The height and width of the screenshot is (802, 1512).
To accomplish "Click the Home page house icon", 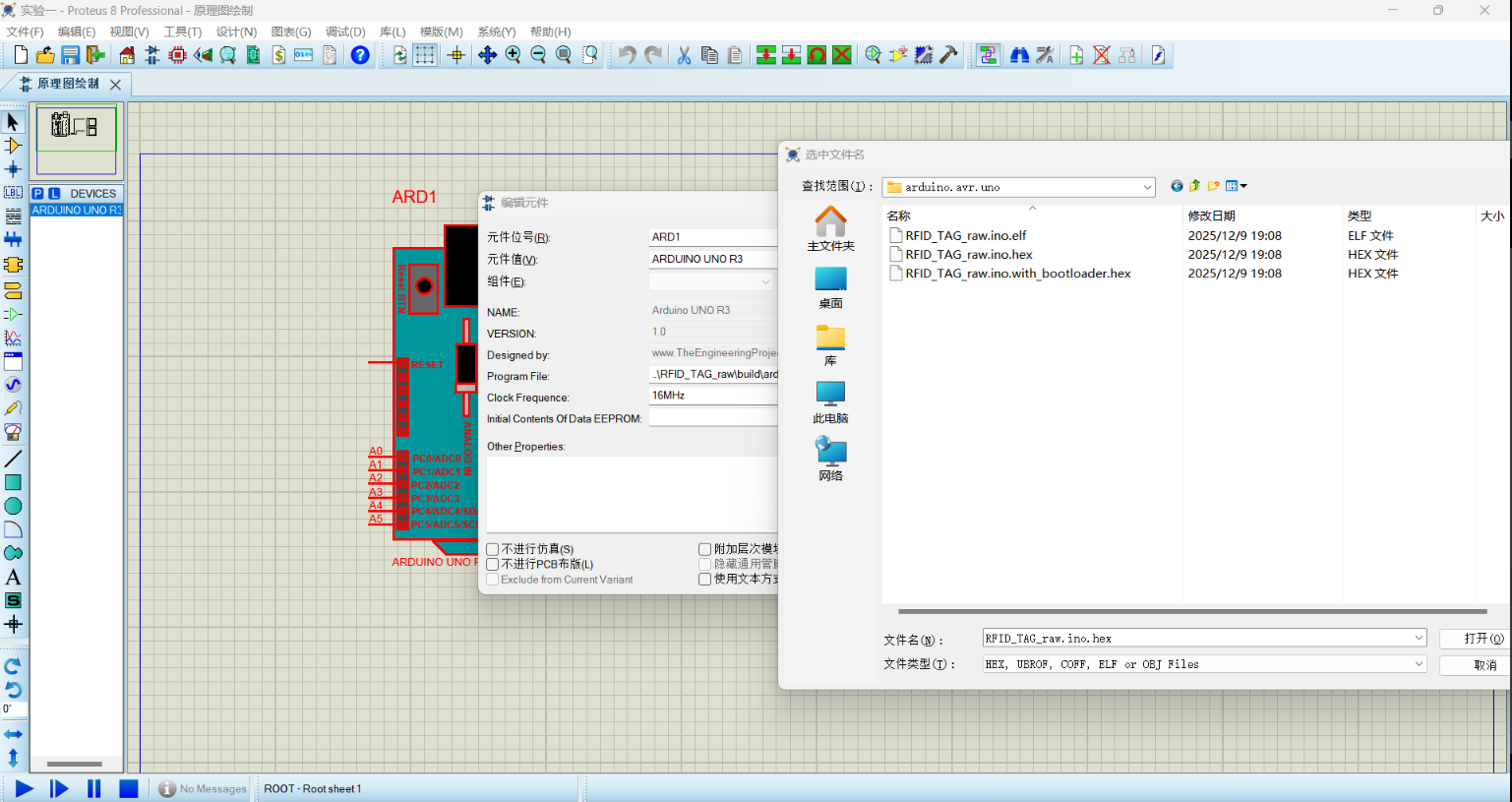I will 127,55.
